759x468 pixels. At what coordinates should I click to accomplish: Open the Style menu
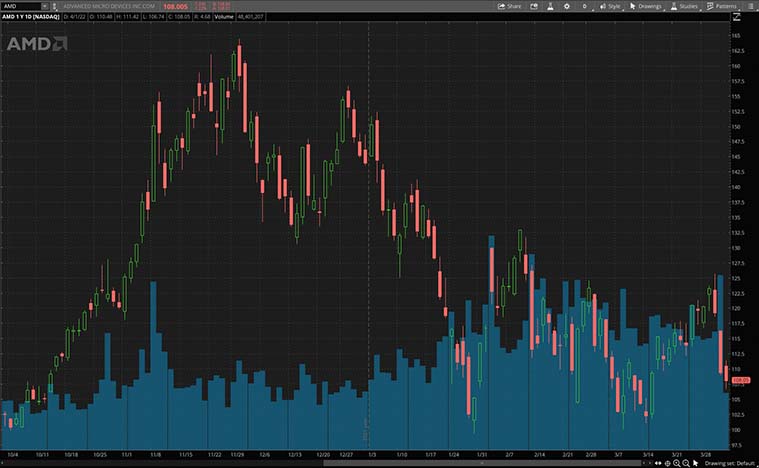pos(610,6)
